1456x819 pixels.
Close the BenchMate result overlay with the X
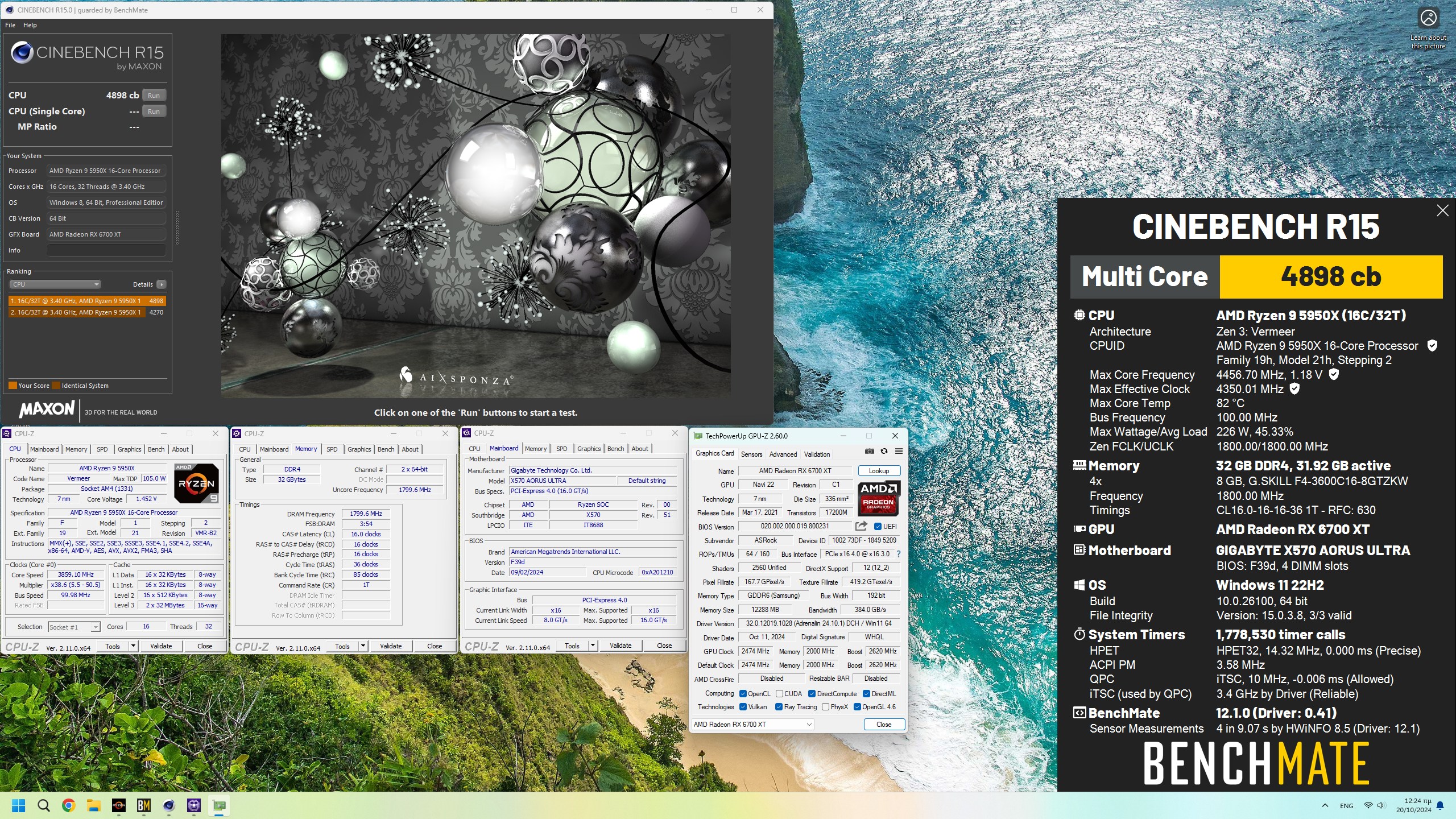pos(1442,210)
